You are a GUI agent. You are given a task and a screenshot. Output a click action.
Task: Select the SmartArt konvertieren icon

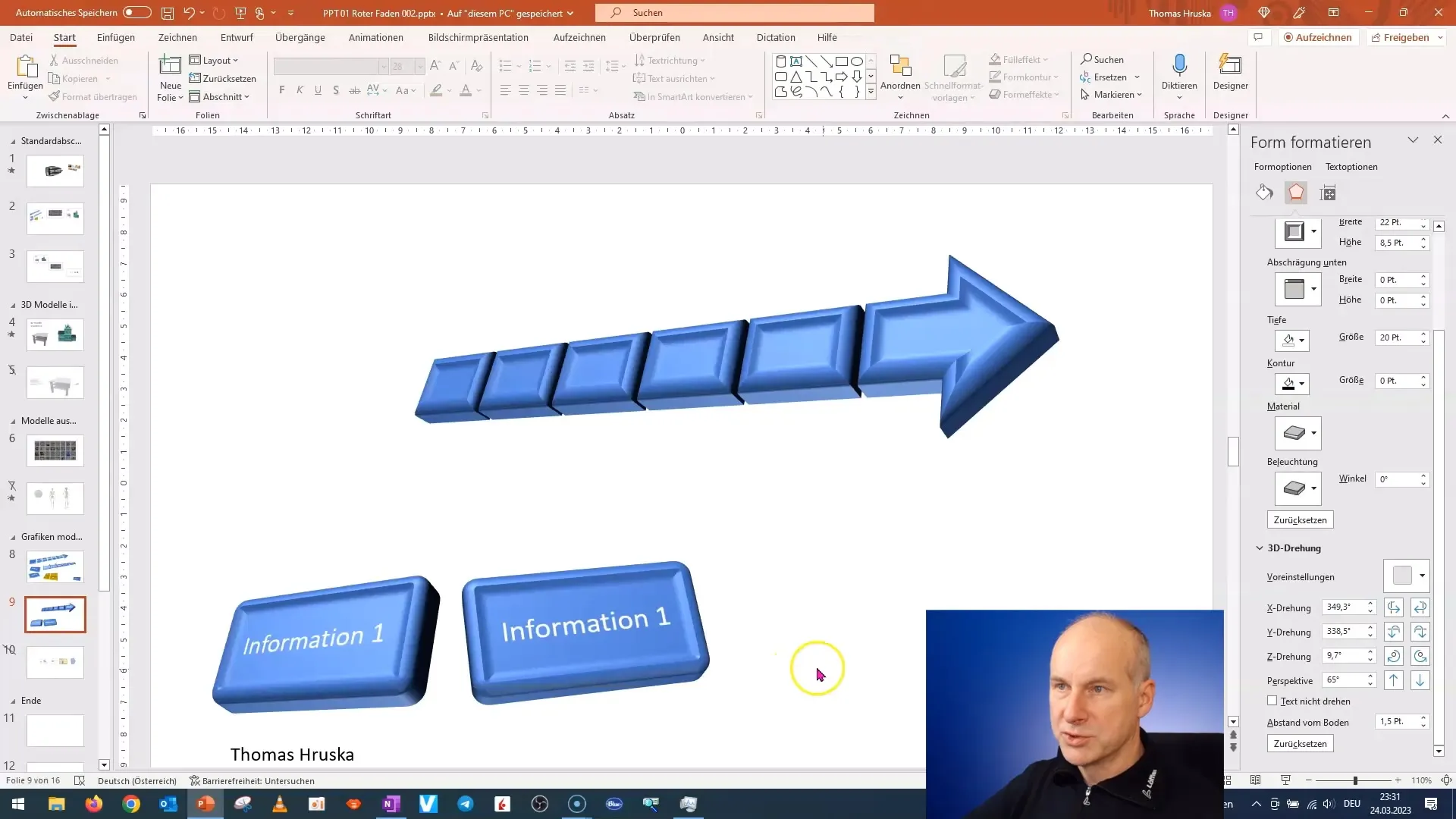(641, 96)
